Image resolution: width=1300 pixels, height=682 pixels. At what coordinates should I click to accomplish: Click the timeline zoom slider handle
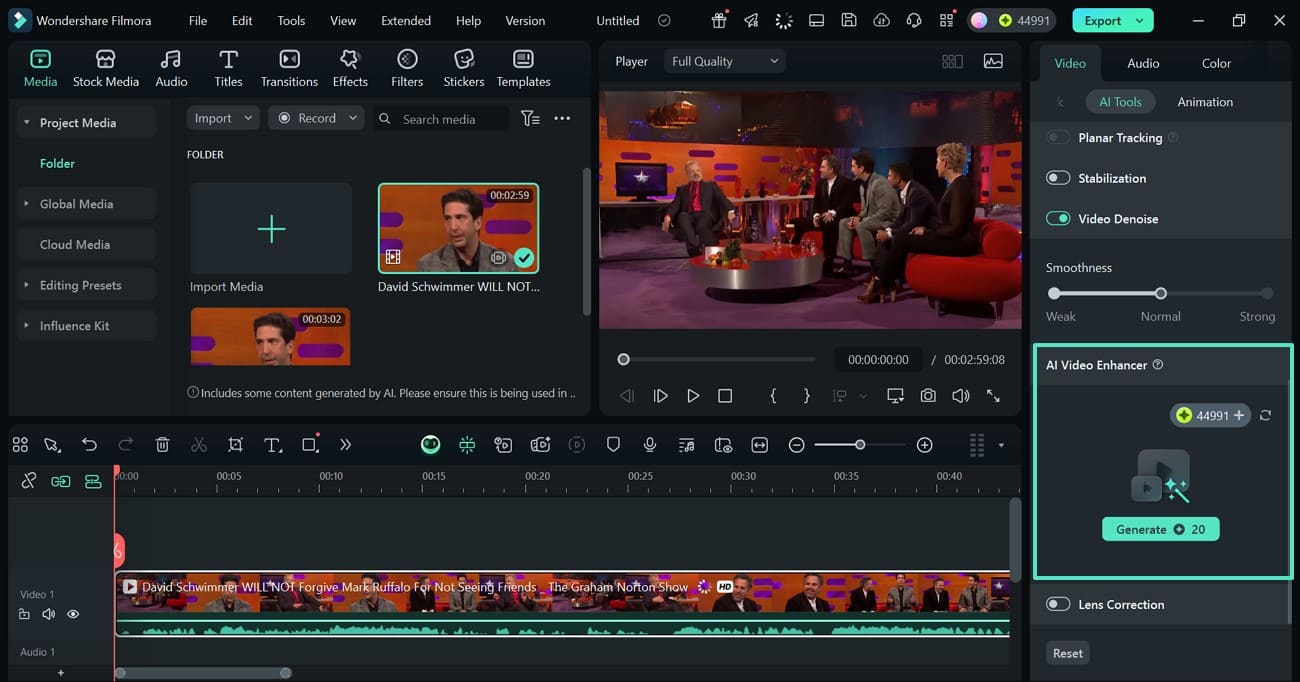tap(860, 445)
